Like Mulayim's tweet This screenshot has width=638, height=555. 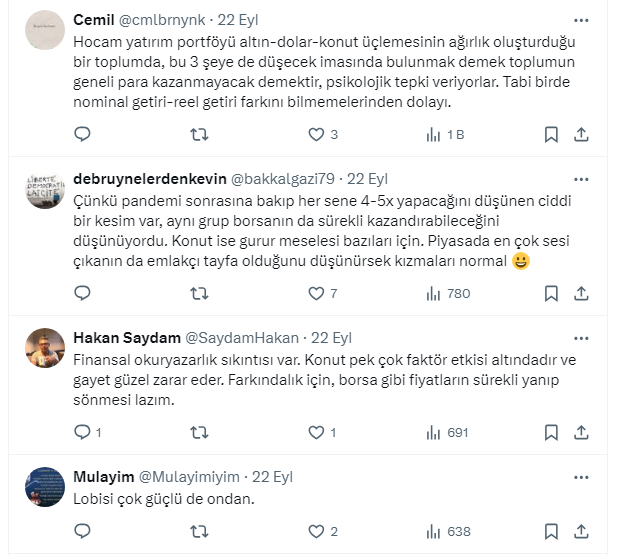pyautogui.click(x=316, y=531)
